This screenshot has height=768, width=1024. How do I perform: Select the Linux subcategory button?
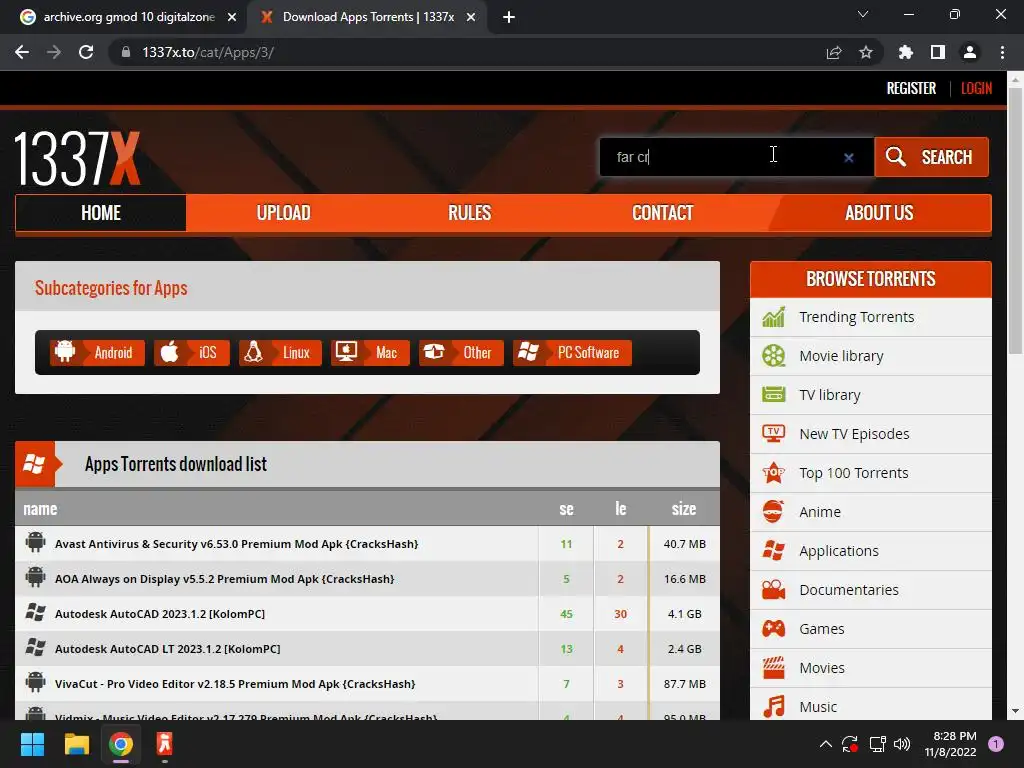point(280,353)
